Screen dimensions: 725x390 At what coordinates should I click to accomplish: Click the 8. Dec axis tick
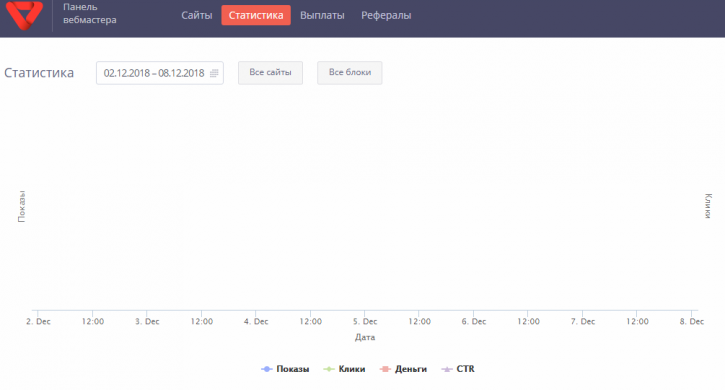[x=692, y=321]
